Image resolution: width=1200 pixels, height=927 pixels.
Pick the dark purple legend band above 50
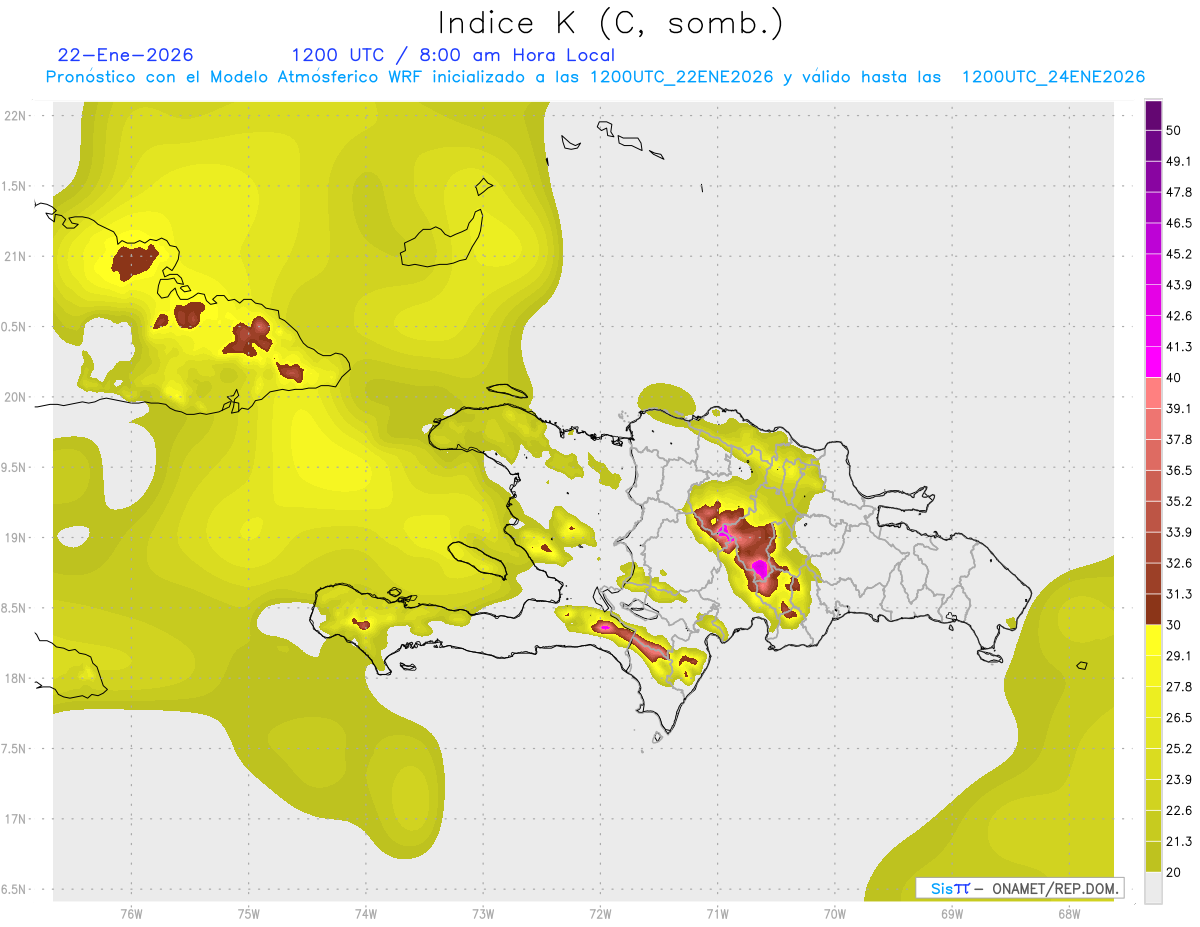pyautogui.click(x=1154, y=115)
